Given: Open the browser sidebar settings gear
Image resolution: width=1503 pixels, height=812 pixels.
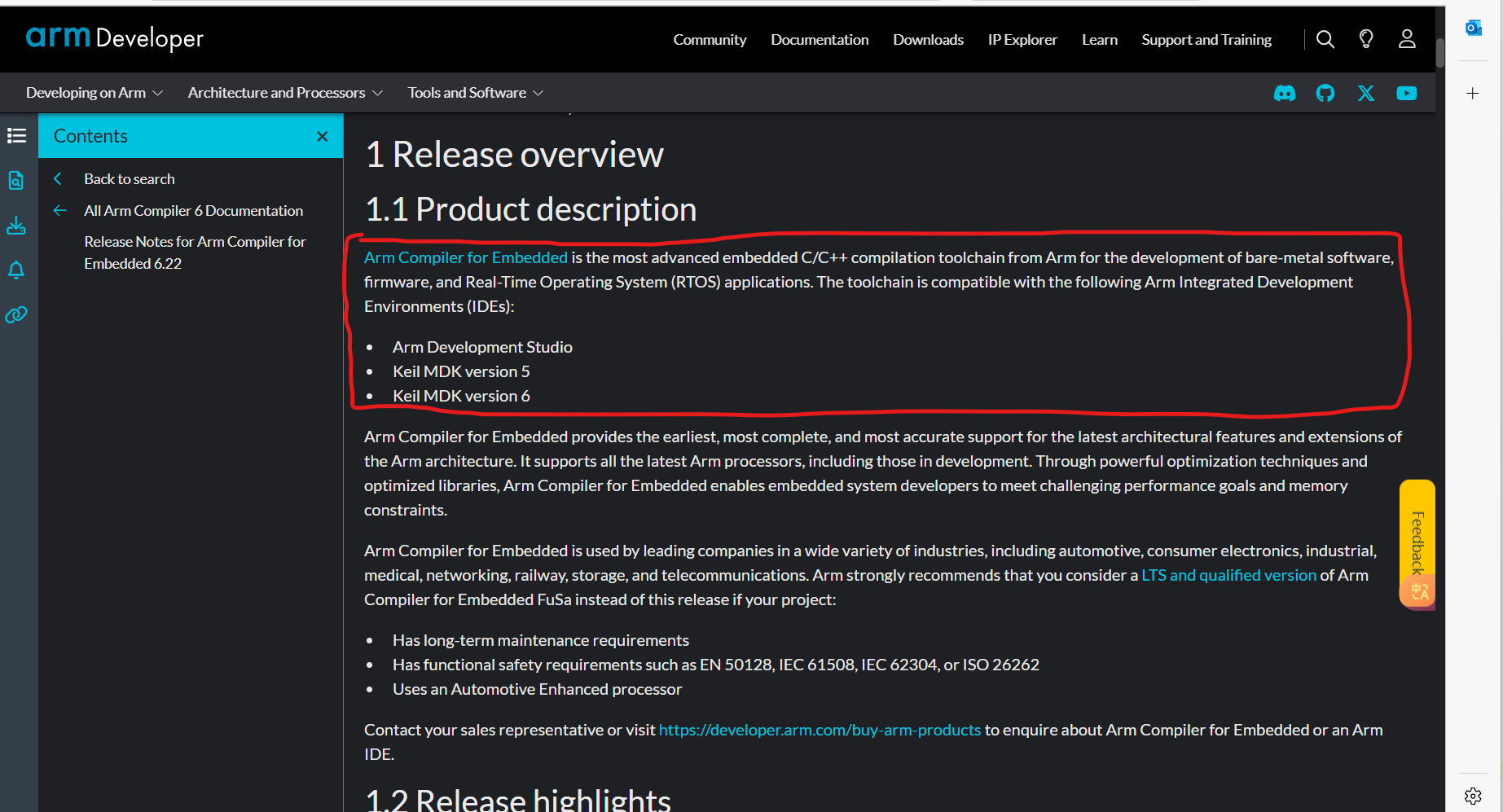Looking at the screenshot, I should [1473, 796].
